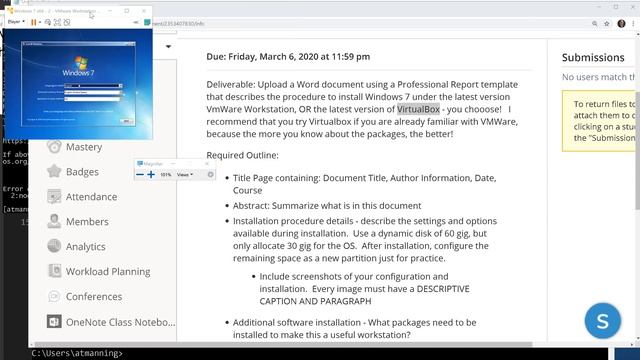Click Next in the Windows 7 setup dialog
This screenshot has height=360, width=640.
point(127,121)
